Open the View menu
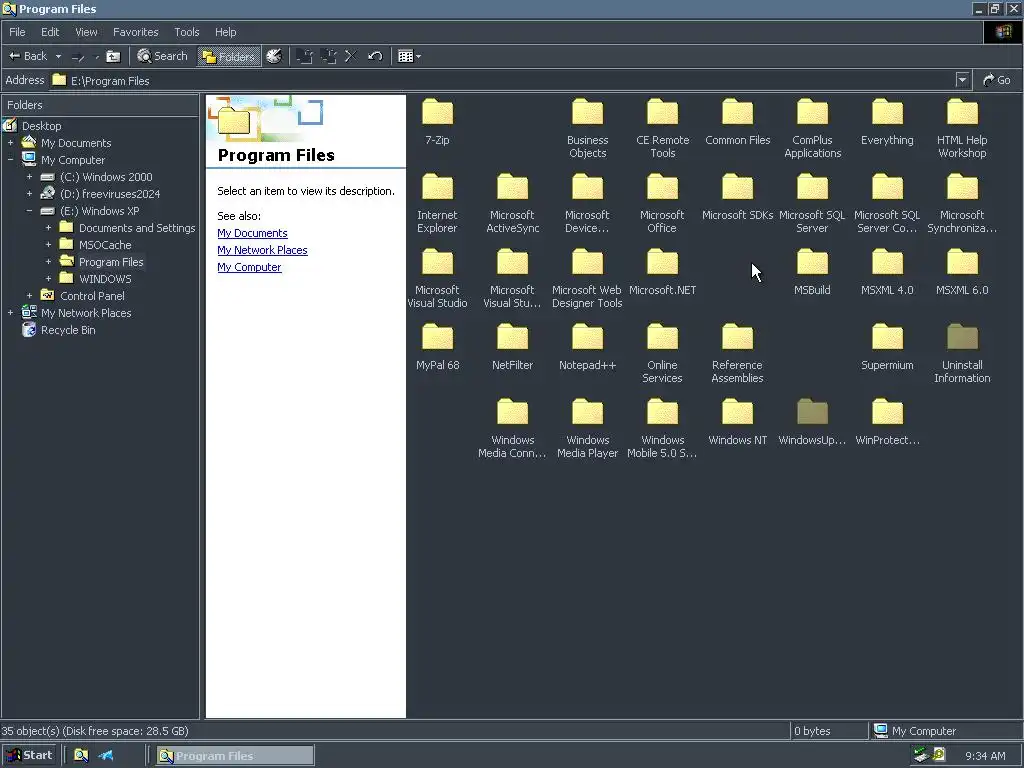 (86, 32)
